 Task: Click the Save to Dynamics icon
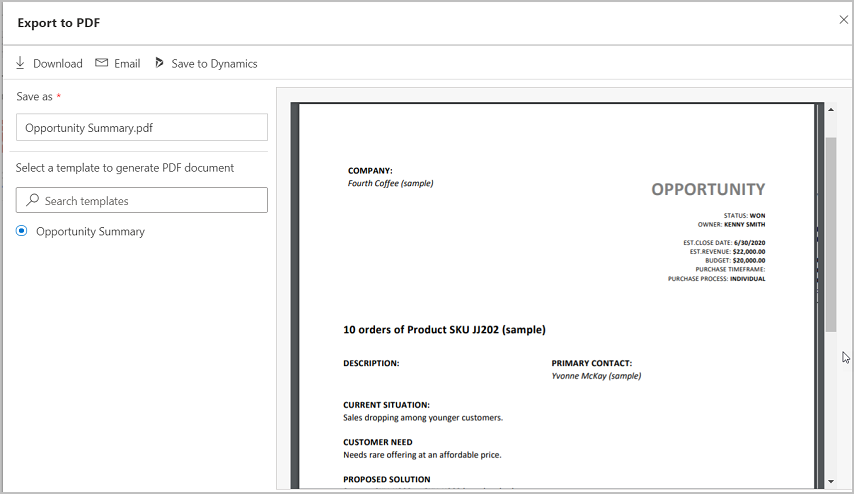pos(159,63)
